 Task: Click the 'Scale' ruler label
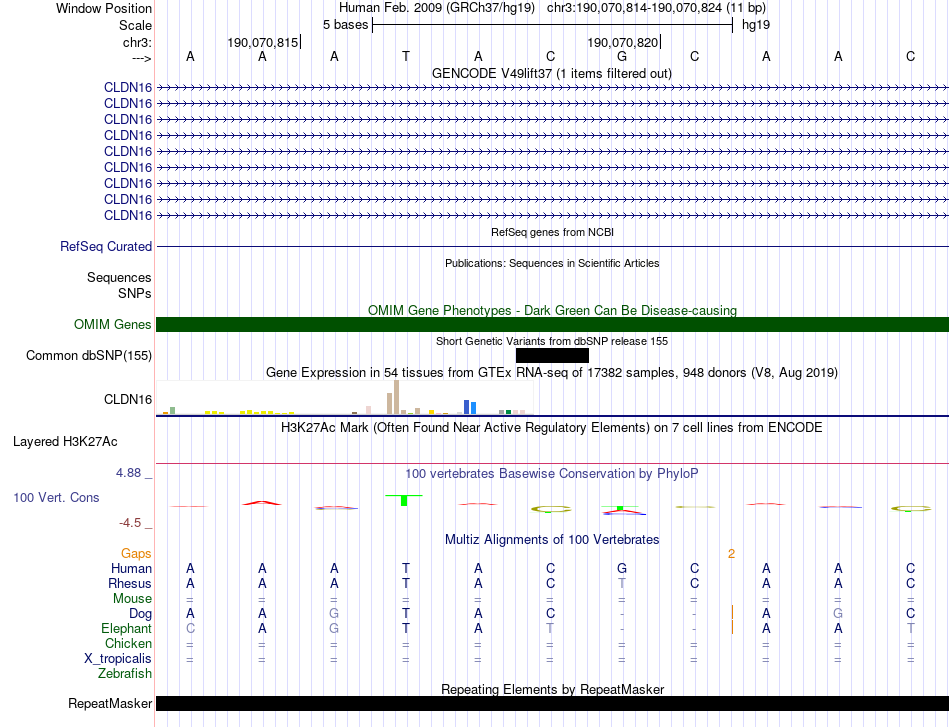click(135, 25)
